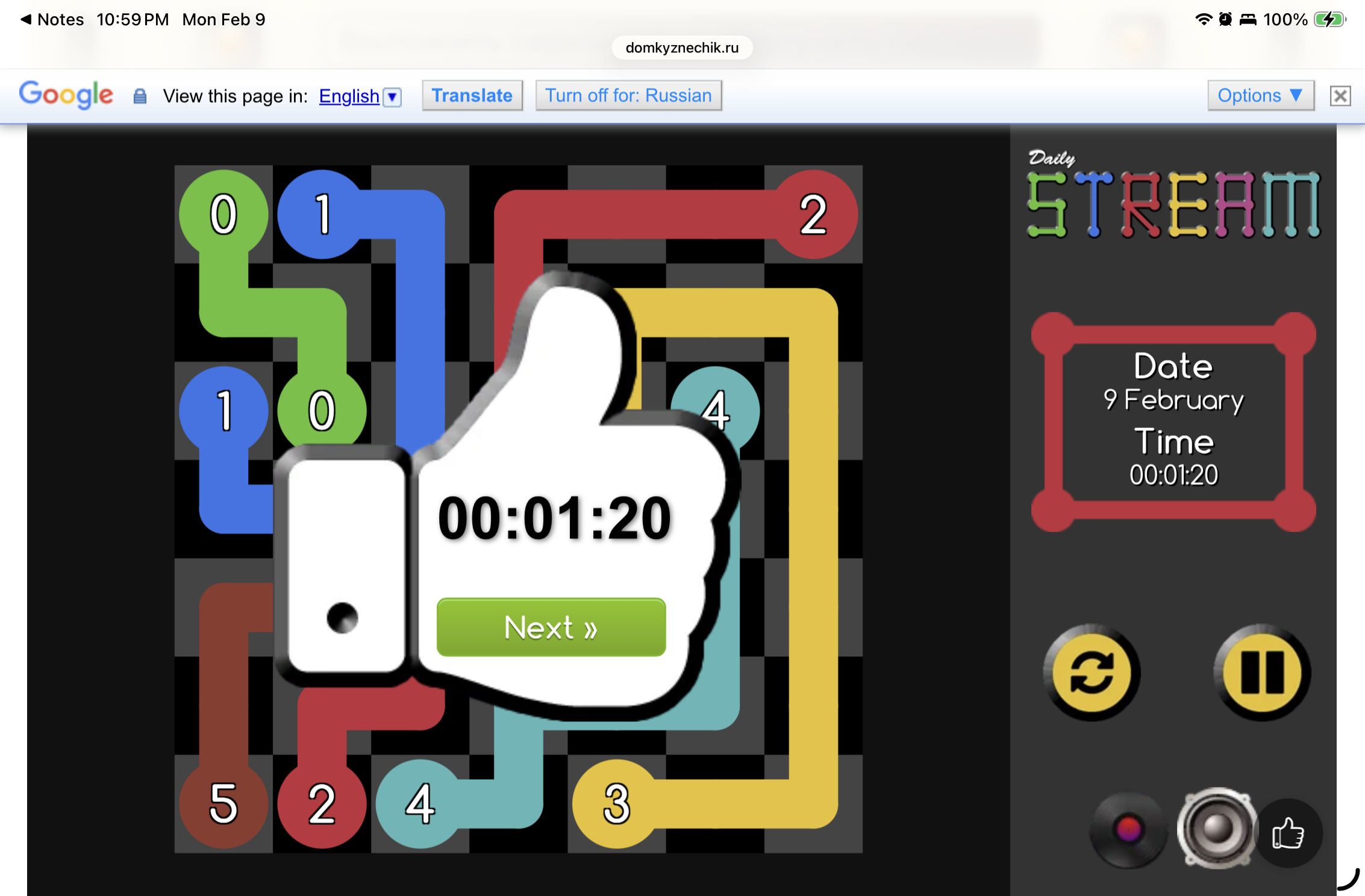Click the green 0 node at top left

[223, 214]
